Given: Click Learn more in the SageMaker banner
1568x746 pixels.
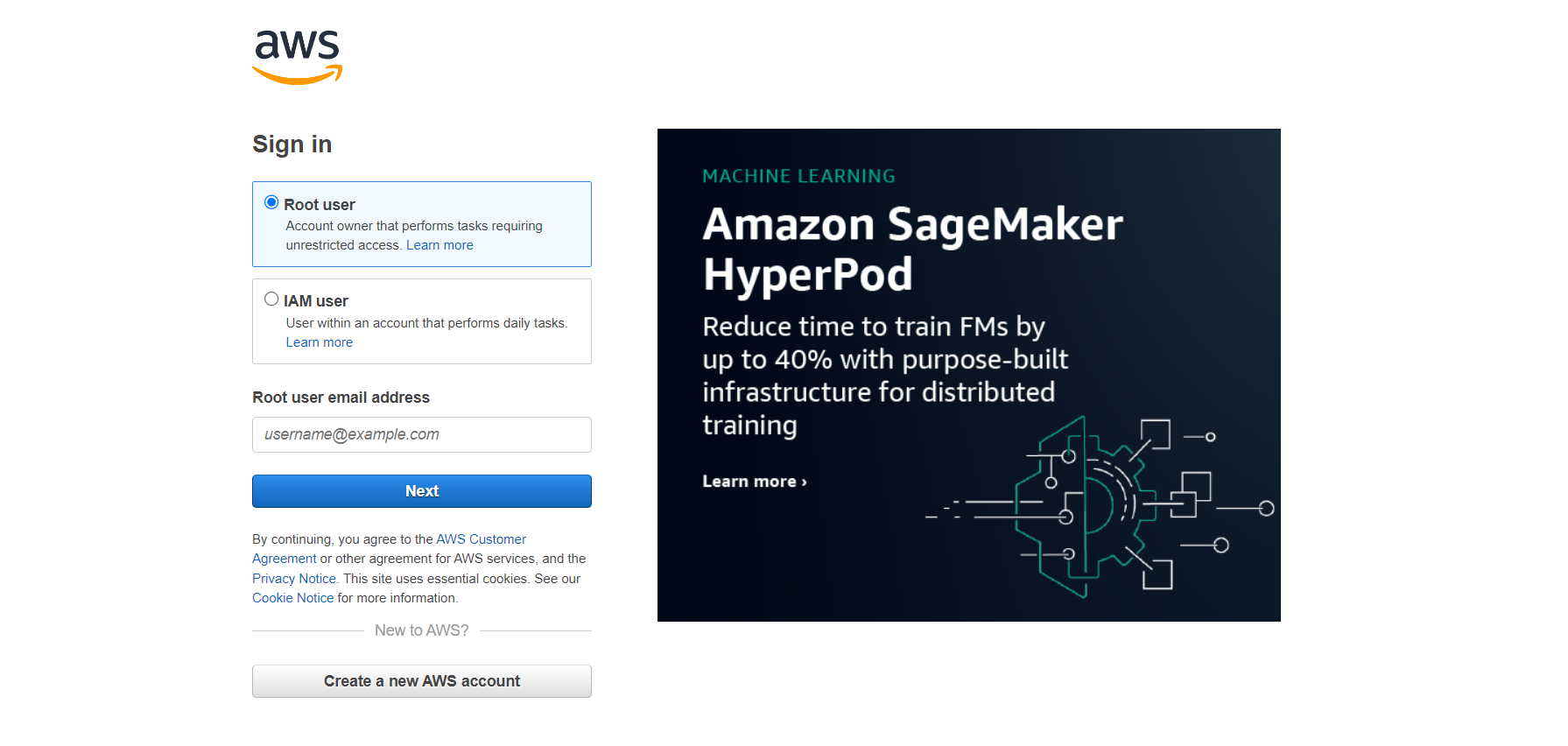Looking at the screenshot, I should click(x=755, y=482).
